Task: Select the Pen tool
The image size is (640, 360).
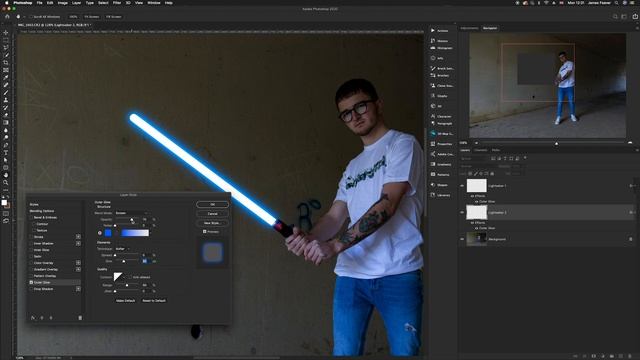Action: [x=6, y=145]
